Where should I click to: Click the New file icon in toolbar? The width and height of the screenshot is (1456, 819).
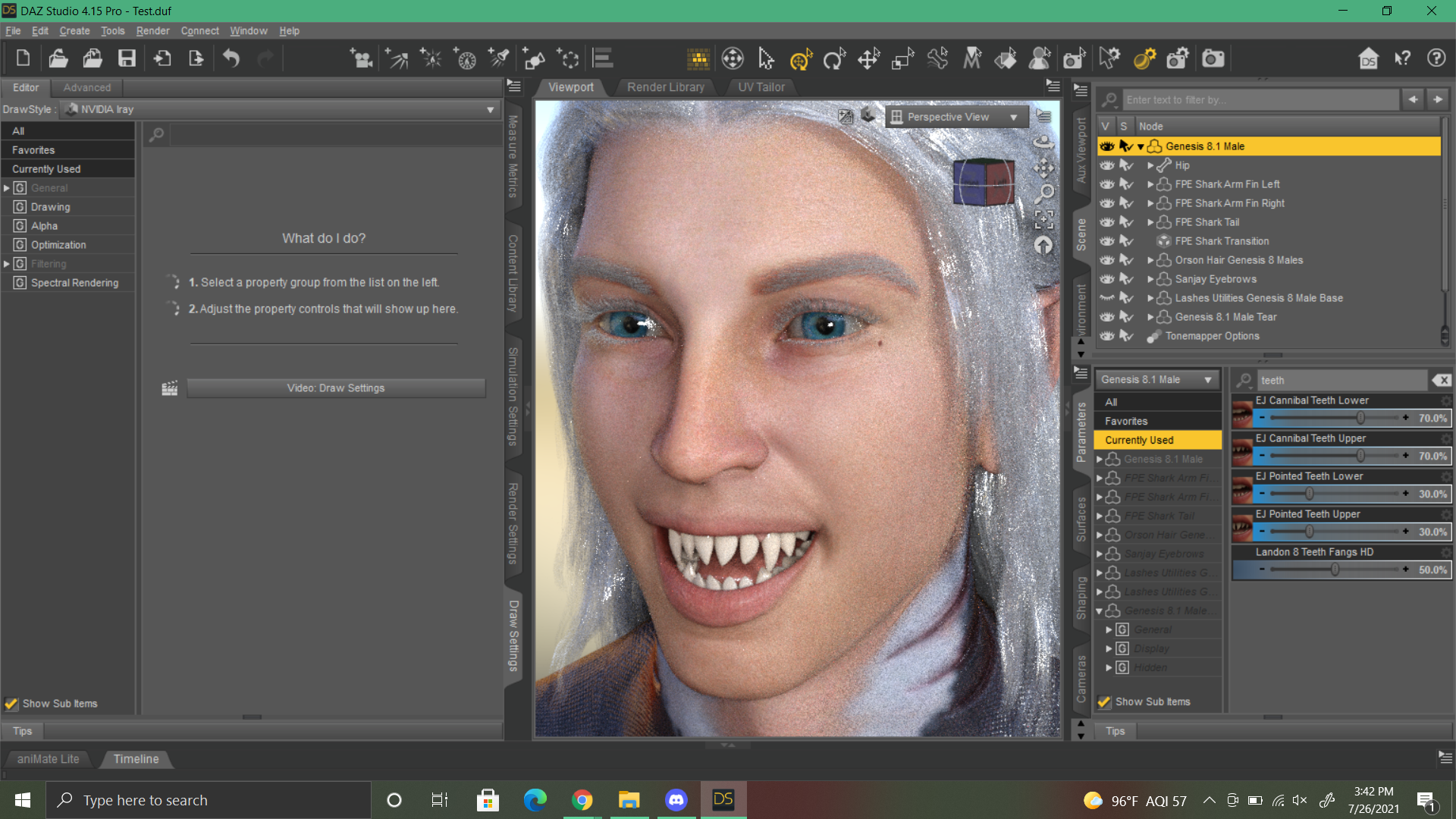[23, 58]
